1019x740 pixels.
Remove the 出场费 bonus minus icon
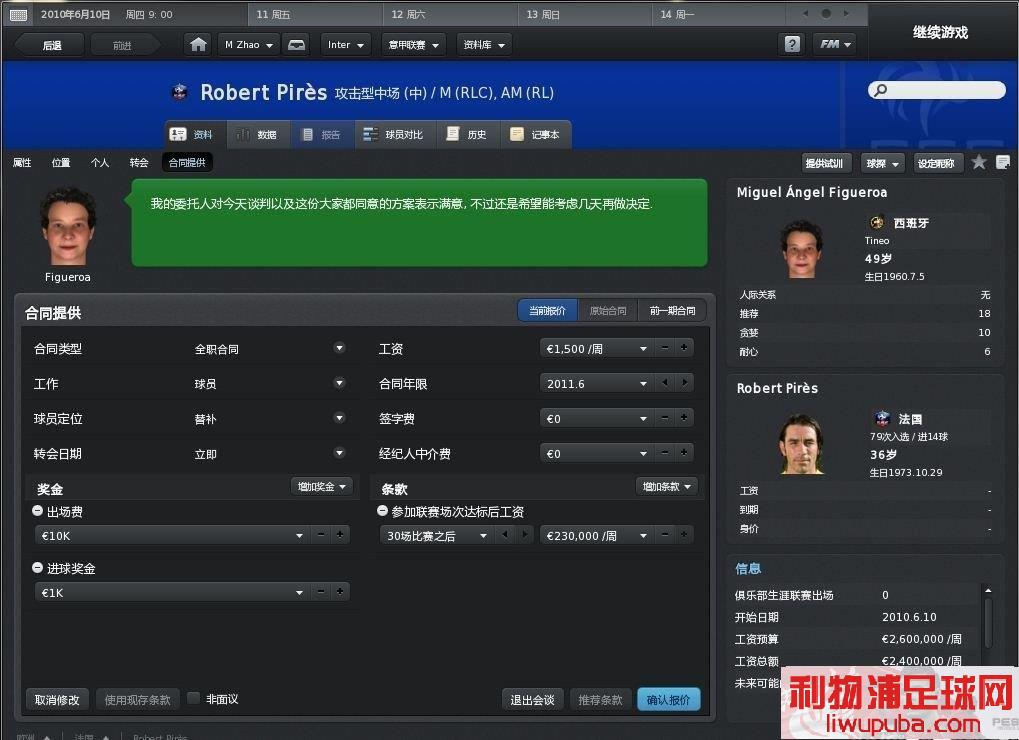[37, 511]
